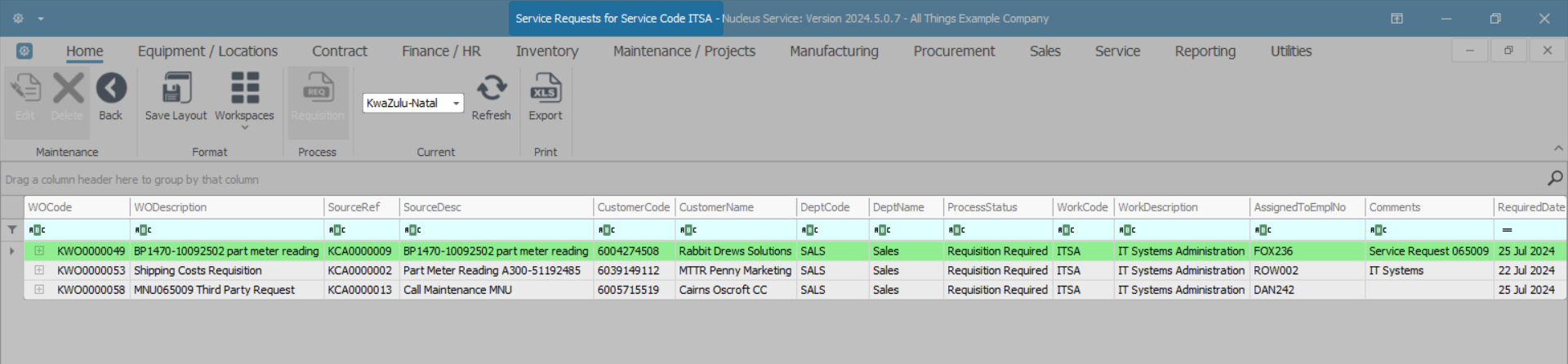
Task: Click the Back arrow icon
Action: point(111,88)
